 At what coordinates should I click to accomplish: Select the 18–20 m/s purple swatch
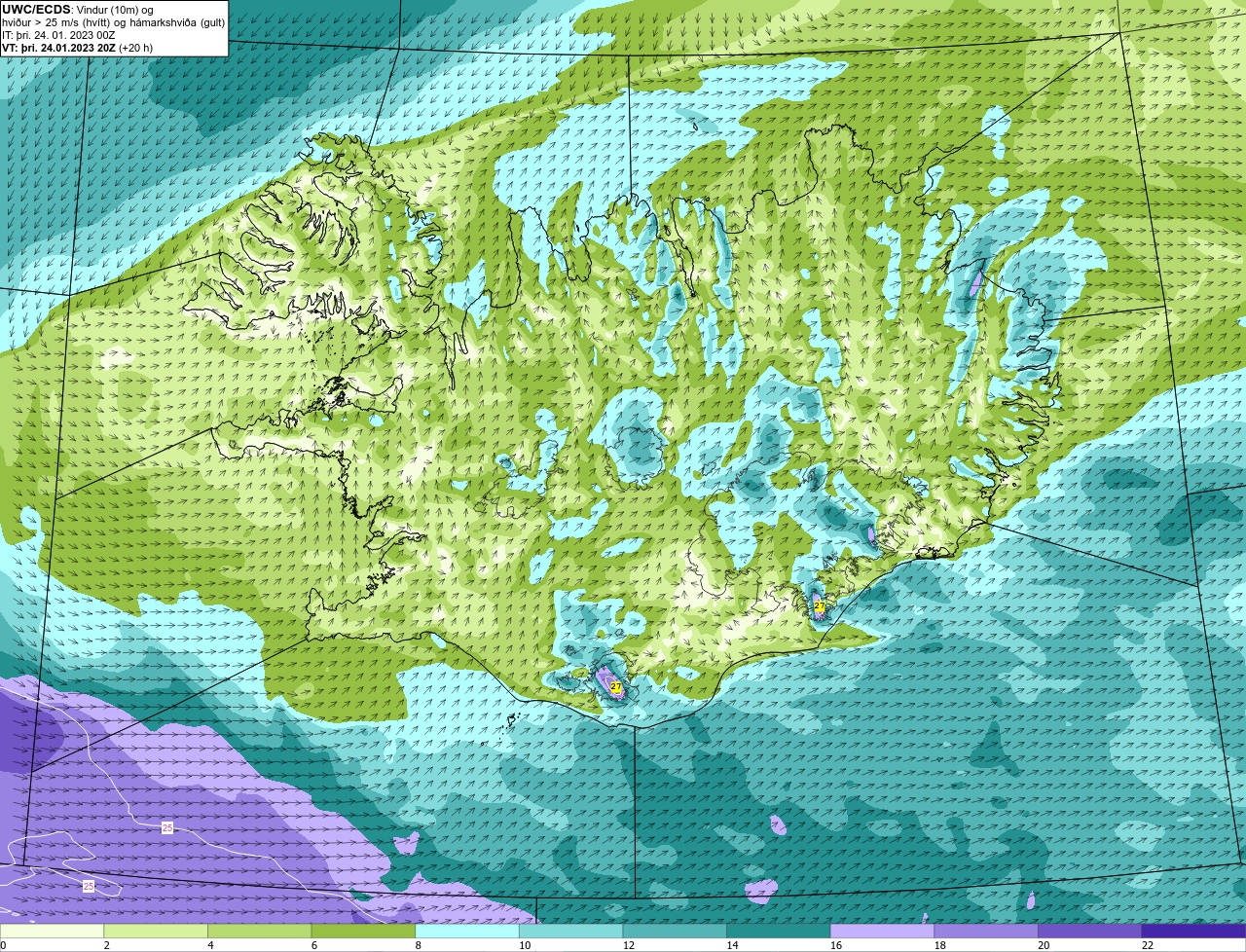pos(986,931)
